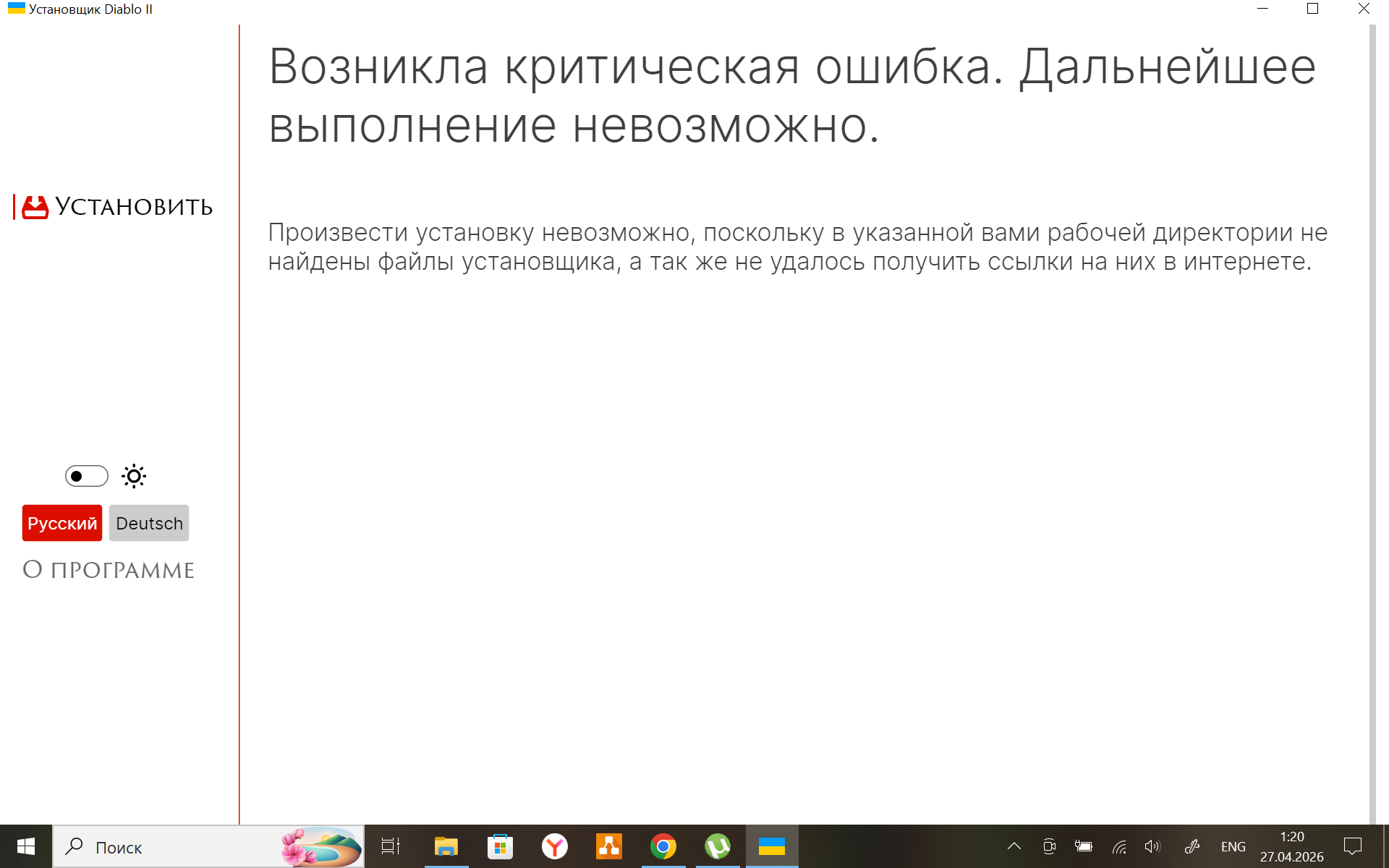Click the Show desktop strip at taskbar edge
This screenshot has width=1389, height=868.
(x=1385, y=846)
